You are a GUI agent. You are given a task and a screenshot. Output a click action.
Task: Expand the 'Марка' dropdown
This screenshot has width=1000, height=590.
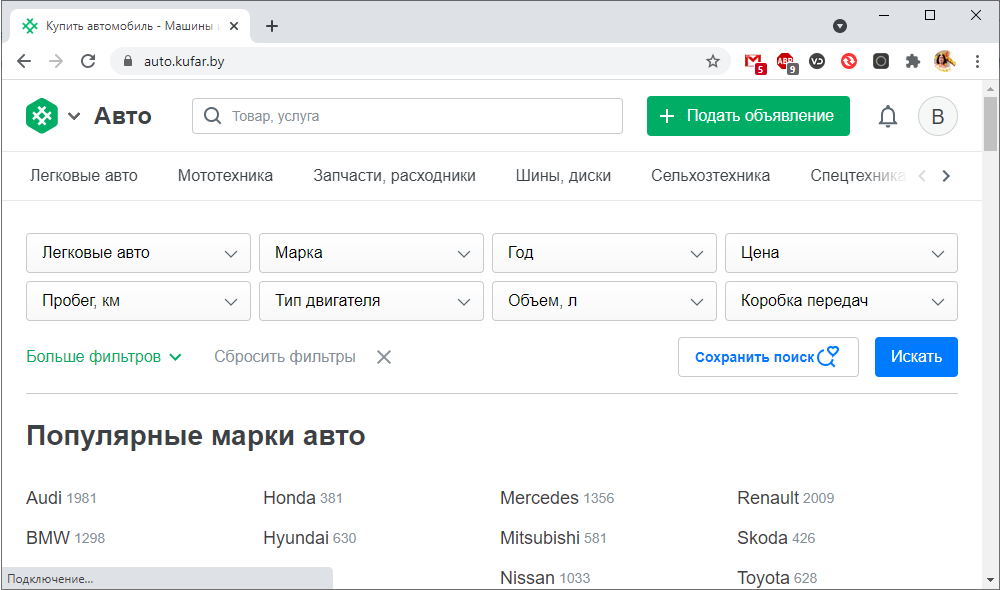pyautogui.click(x=371, y=253)
